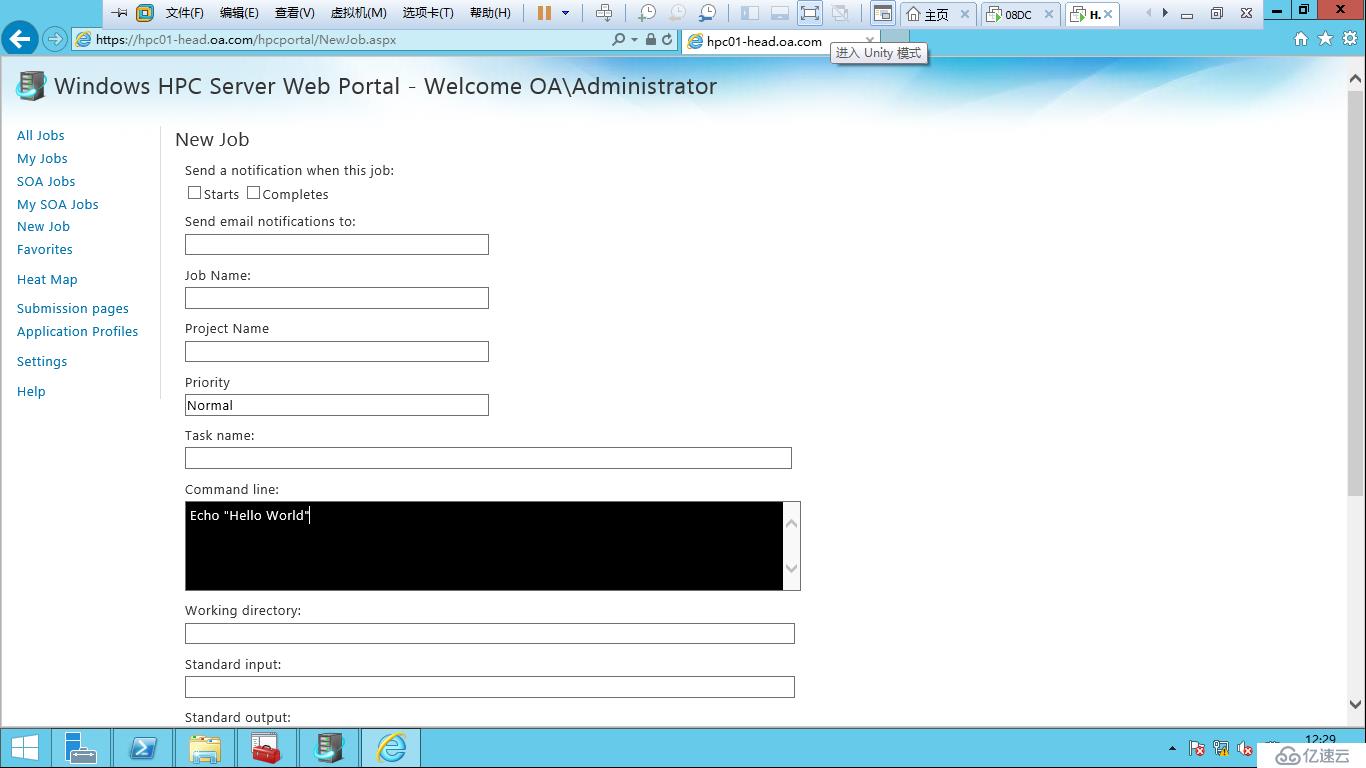Open Submission pages link
The height and width of the screenshot is (768, 1366).
[73, 308]
